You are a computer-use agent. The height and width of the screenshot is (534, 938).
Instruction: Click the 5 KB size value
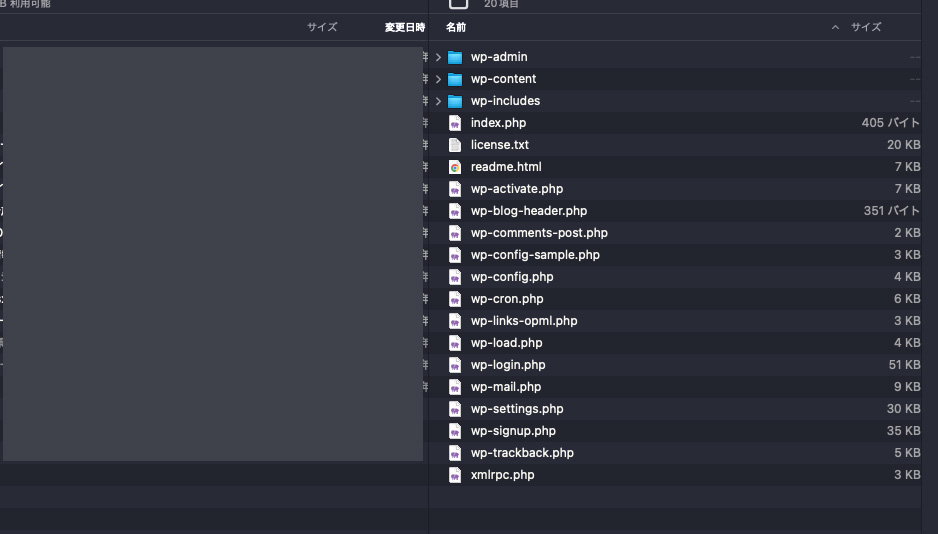point(907,453)
